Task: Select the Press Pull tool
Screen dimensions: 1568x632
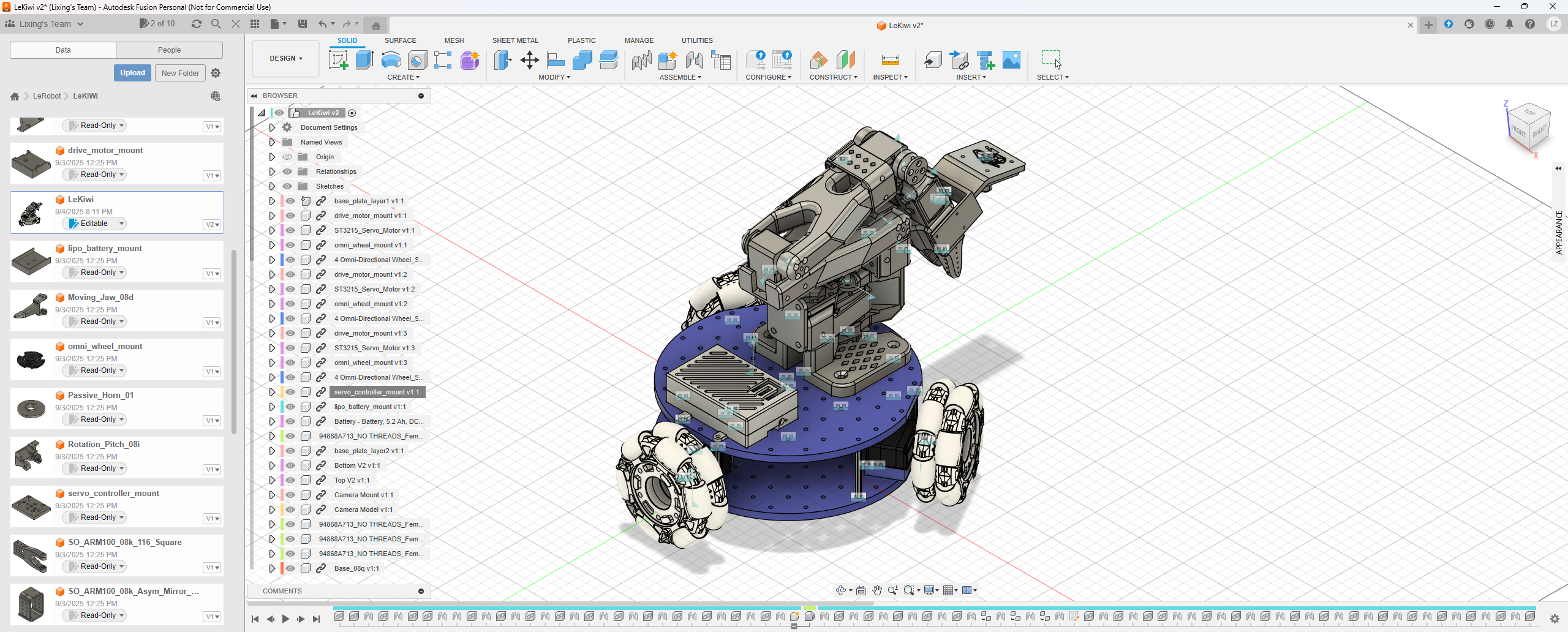Action: [503, 60]
